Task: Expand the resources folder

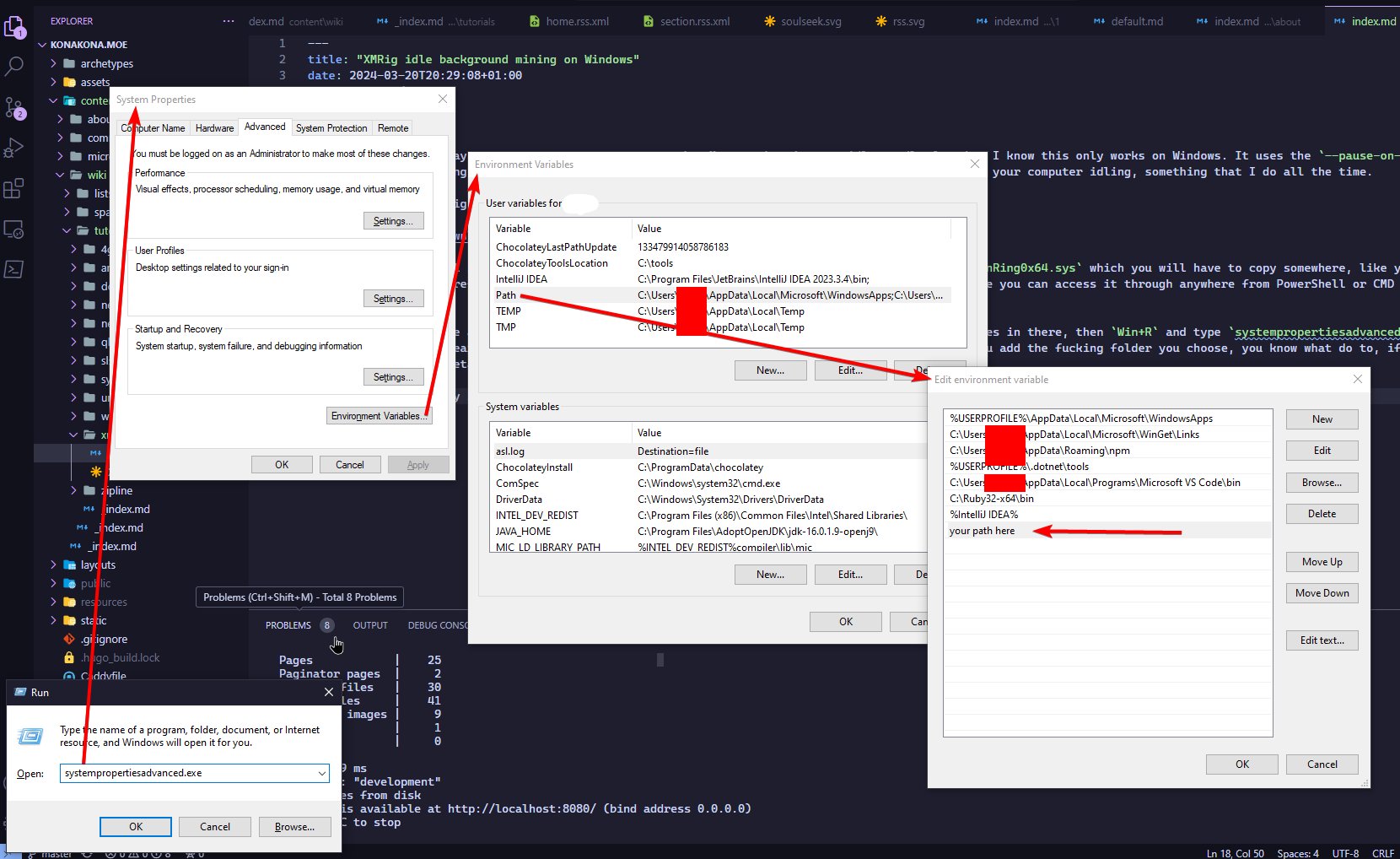Action: 54,602
